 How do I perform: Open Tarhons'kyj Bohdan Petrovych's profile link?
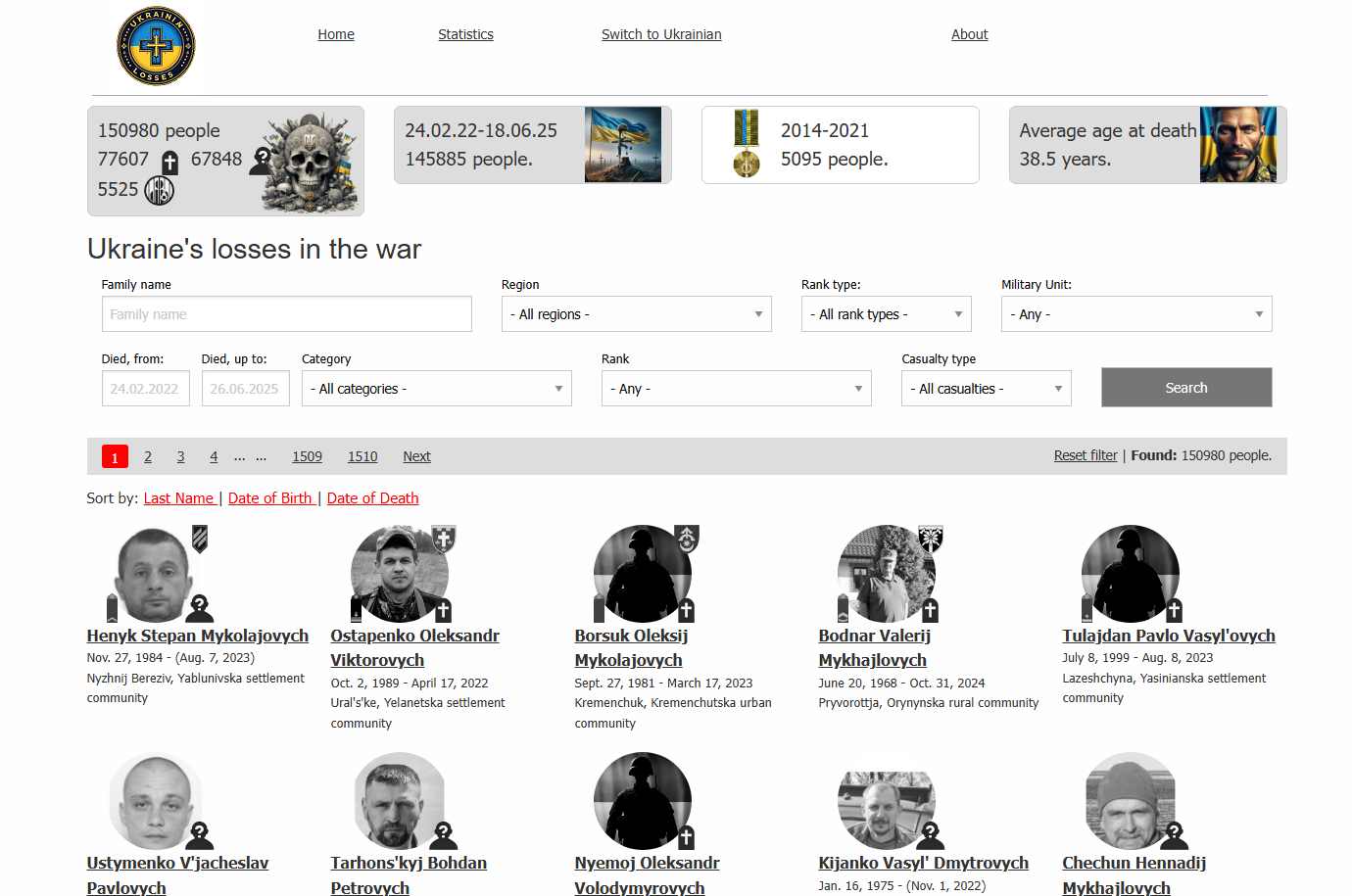(409, 875)
